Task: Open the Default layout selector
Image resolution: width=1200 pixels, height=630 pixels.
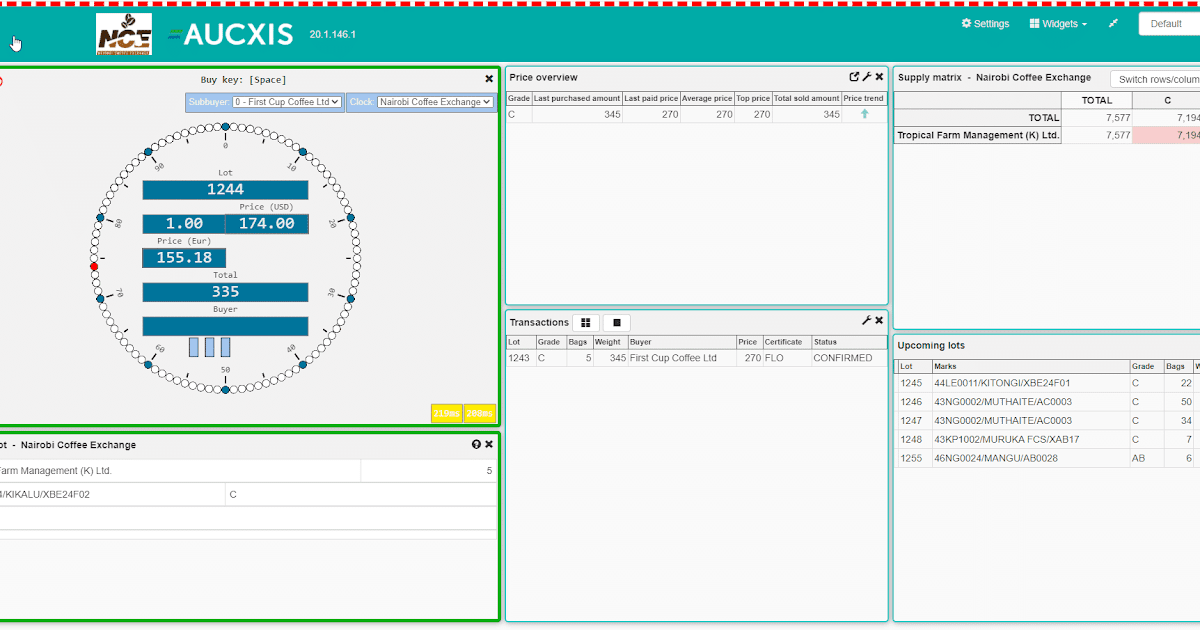Action: 1169,24
